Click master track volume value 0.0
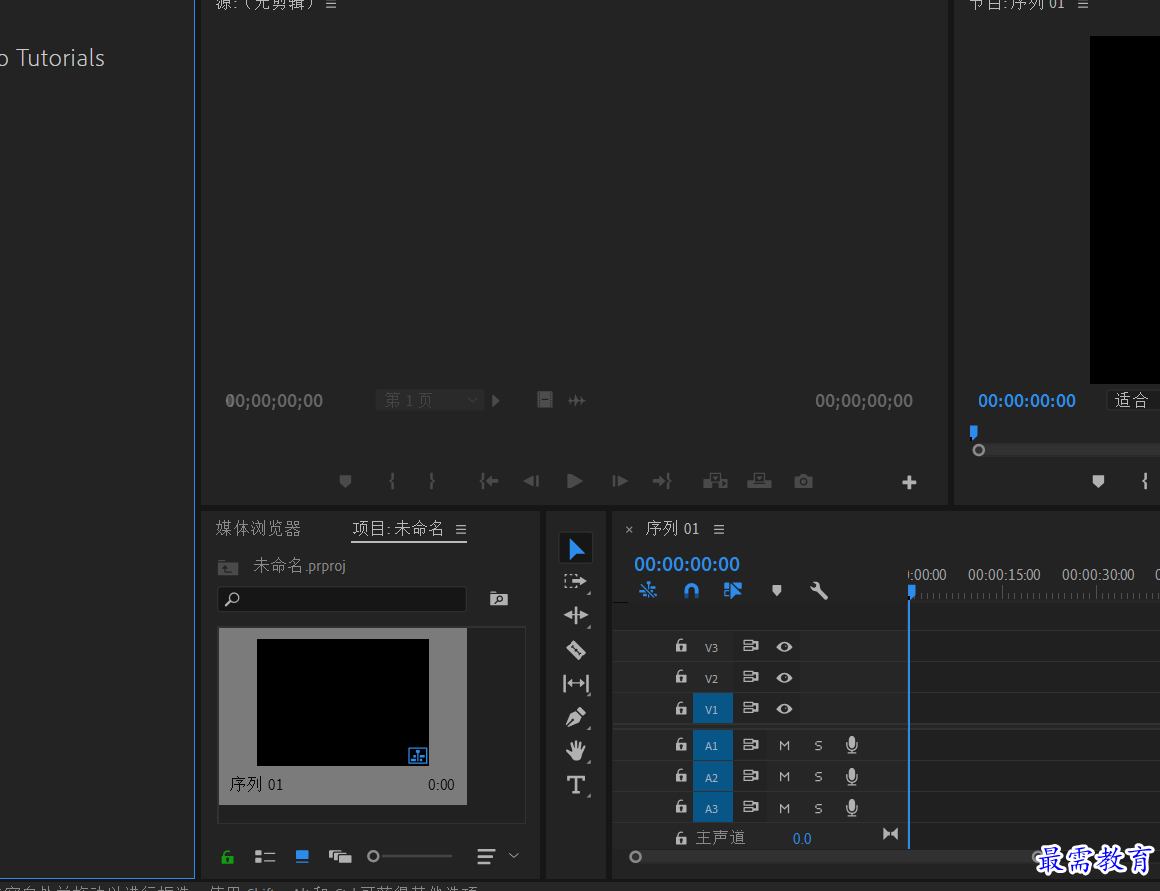 [802, 838]
